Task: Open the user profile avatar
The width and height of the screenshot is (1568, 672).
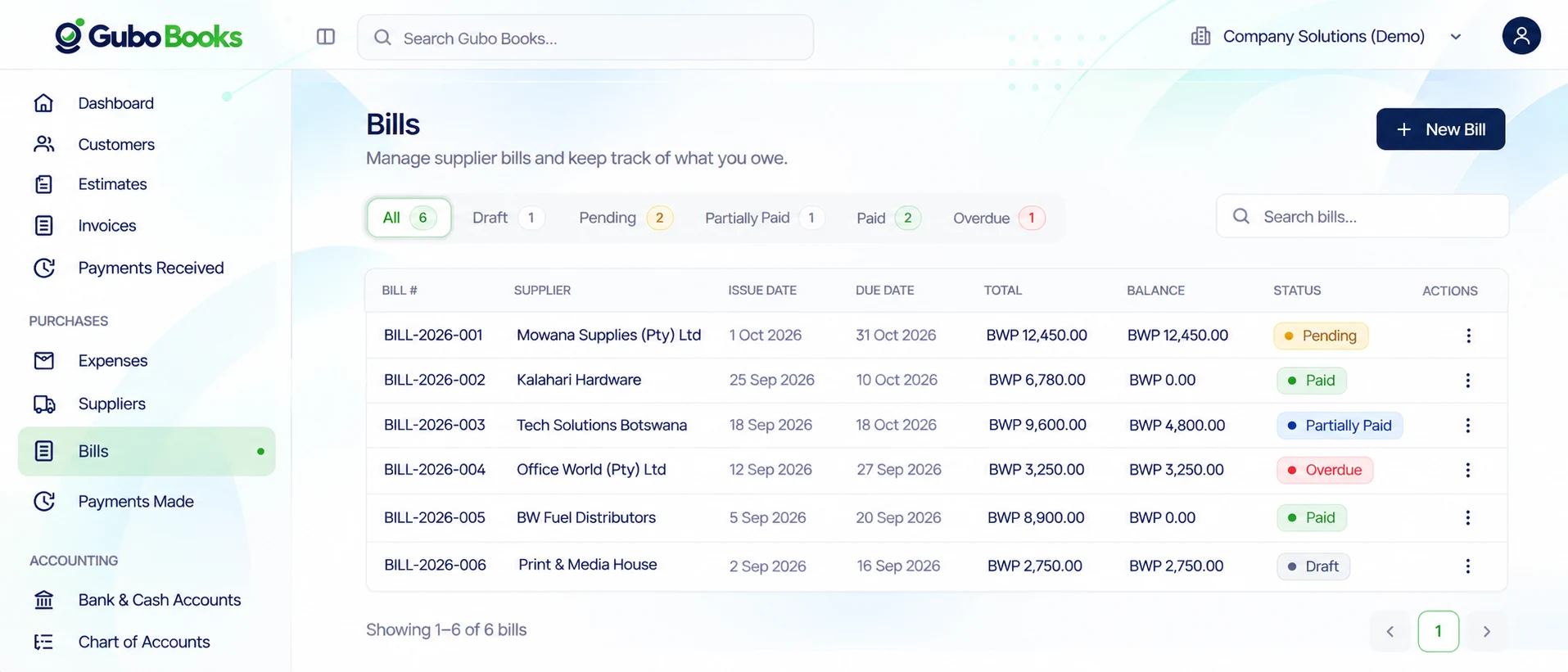Action: coord(1521,36)
